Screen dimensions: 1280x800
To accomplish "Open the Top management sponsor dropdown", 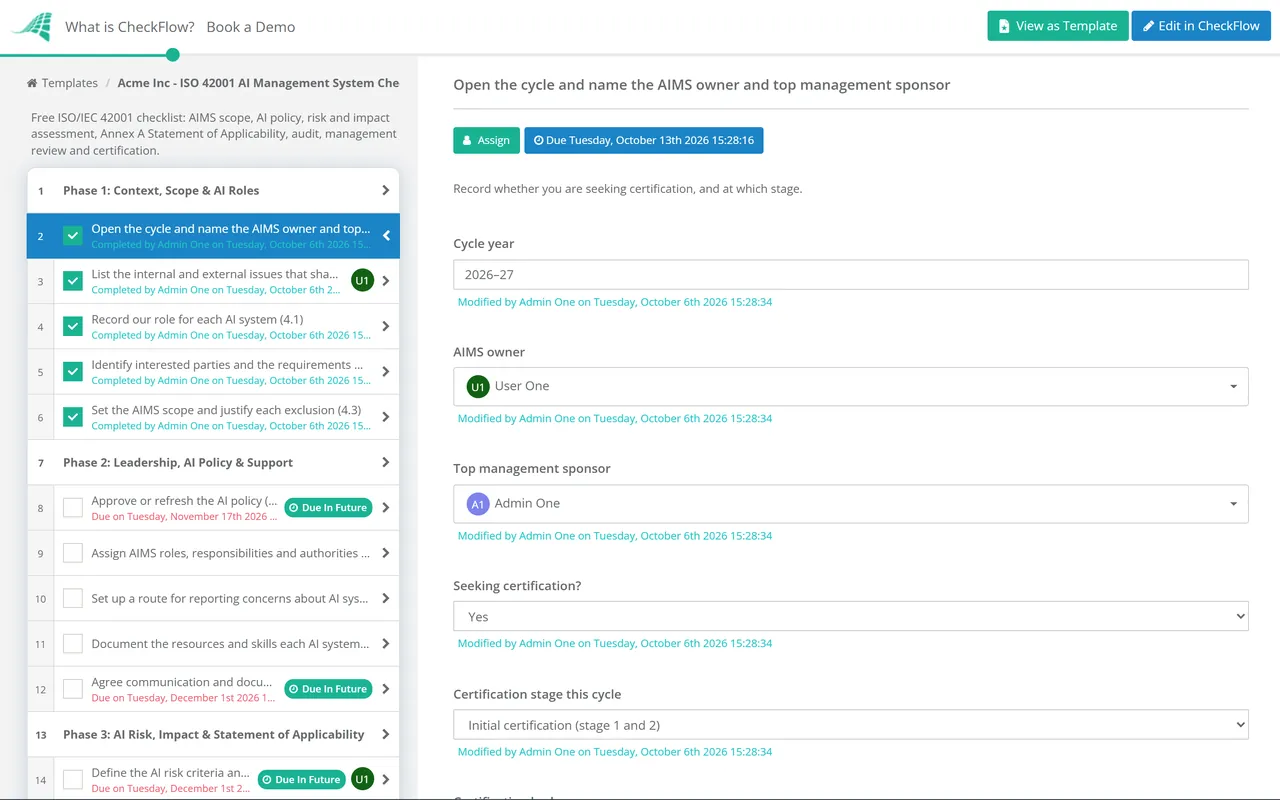I will click(850, 504).
